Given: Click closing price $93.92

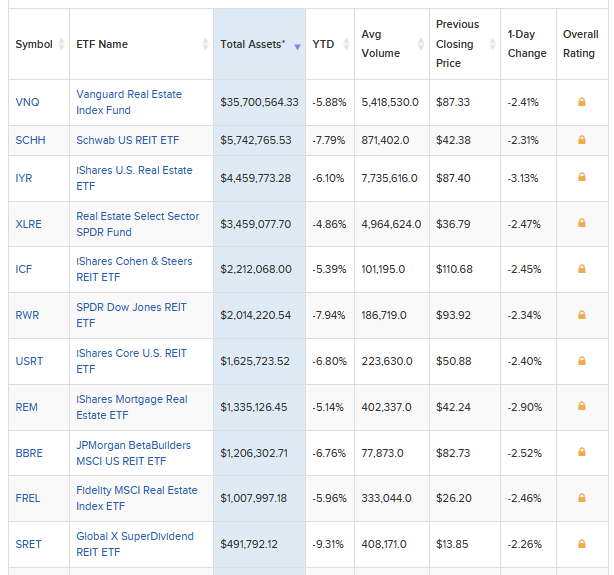Looking at the screenshot, I should 453,315.
